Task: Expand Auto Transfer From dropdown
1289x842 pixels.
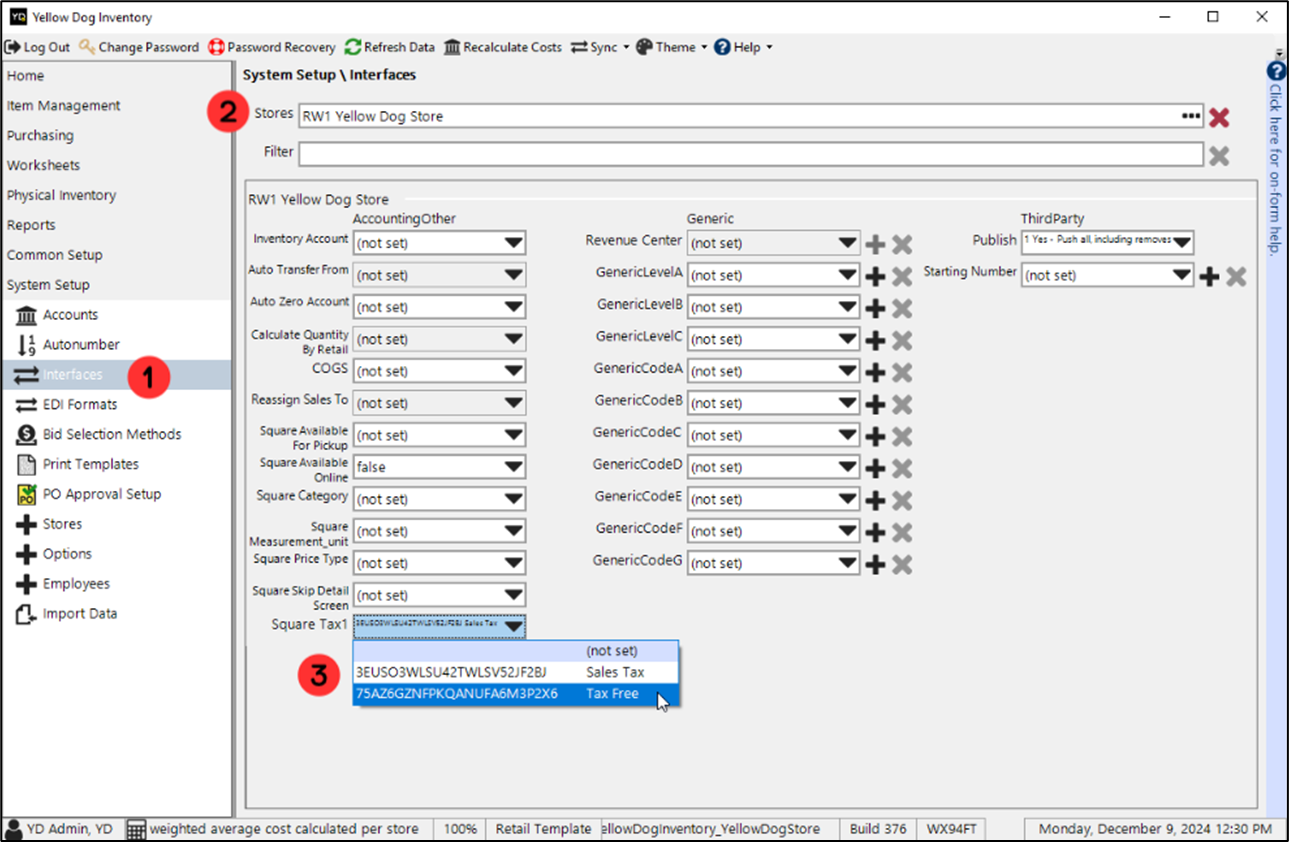Action: coord(514,275)
